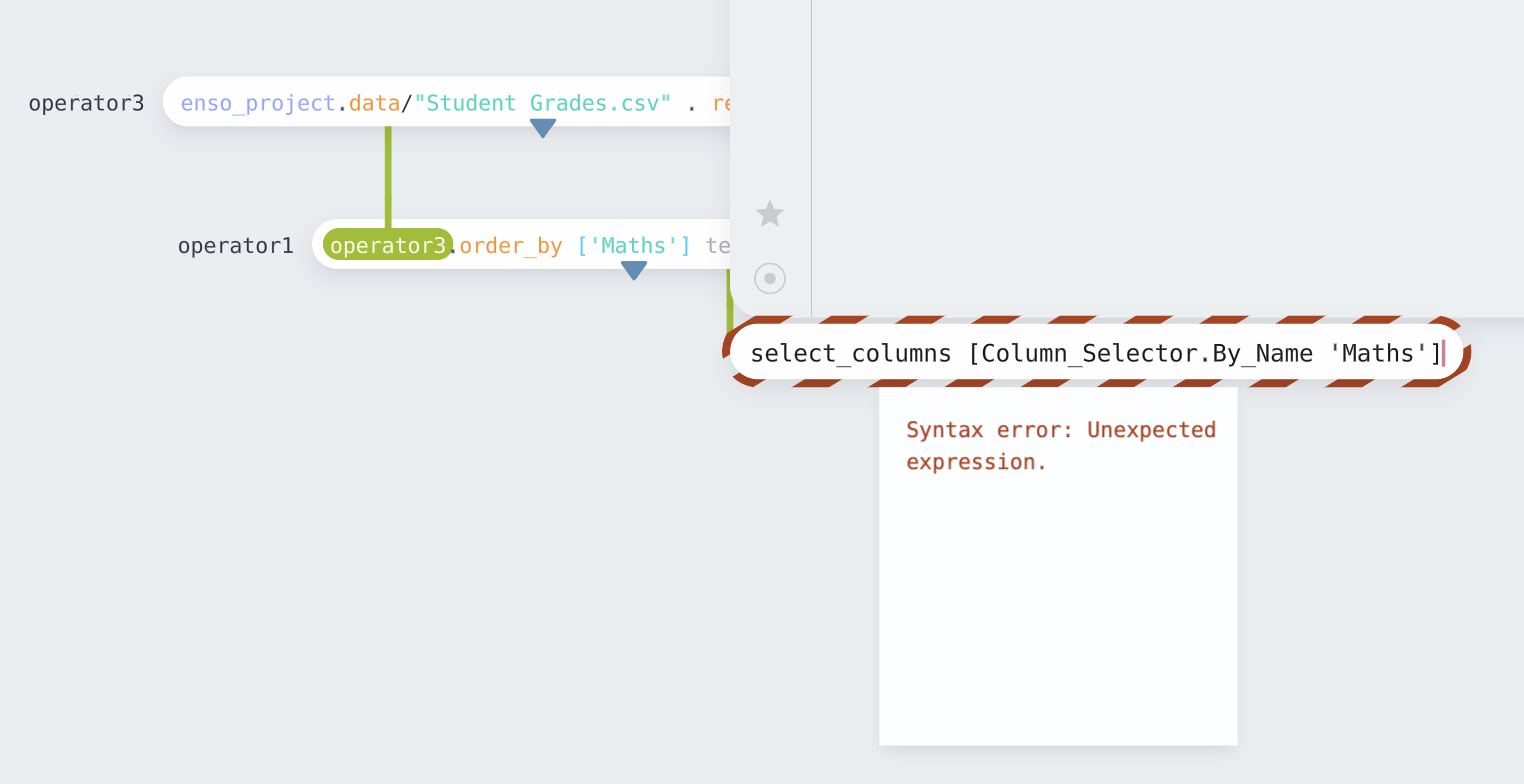This screenshot has width=1524, height=784.
Task: Click the circular record icon below the star
Action: pyautogui.click(x=769, y=279)
